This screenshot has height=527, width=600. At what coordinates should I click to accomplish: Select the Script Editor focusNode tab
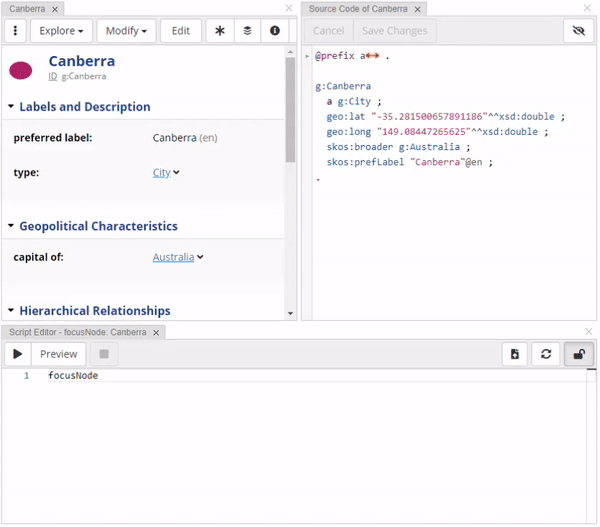tap(78, 332)
